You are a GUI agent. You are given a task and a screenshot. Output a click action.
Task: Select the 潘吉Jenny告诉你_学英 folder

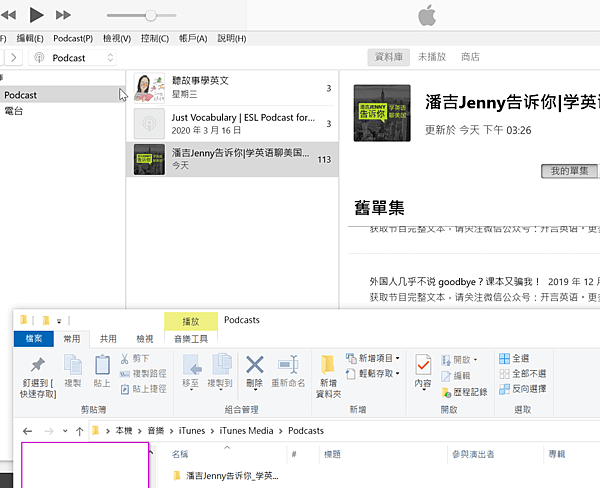point(226,476)
